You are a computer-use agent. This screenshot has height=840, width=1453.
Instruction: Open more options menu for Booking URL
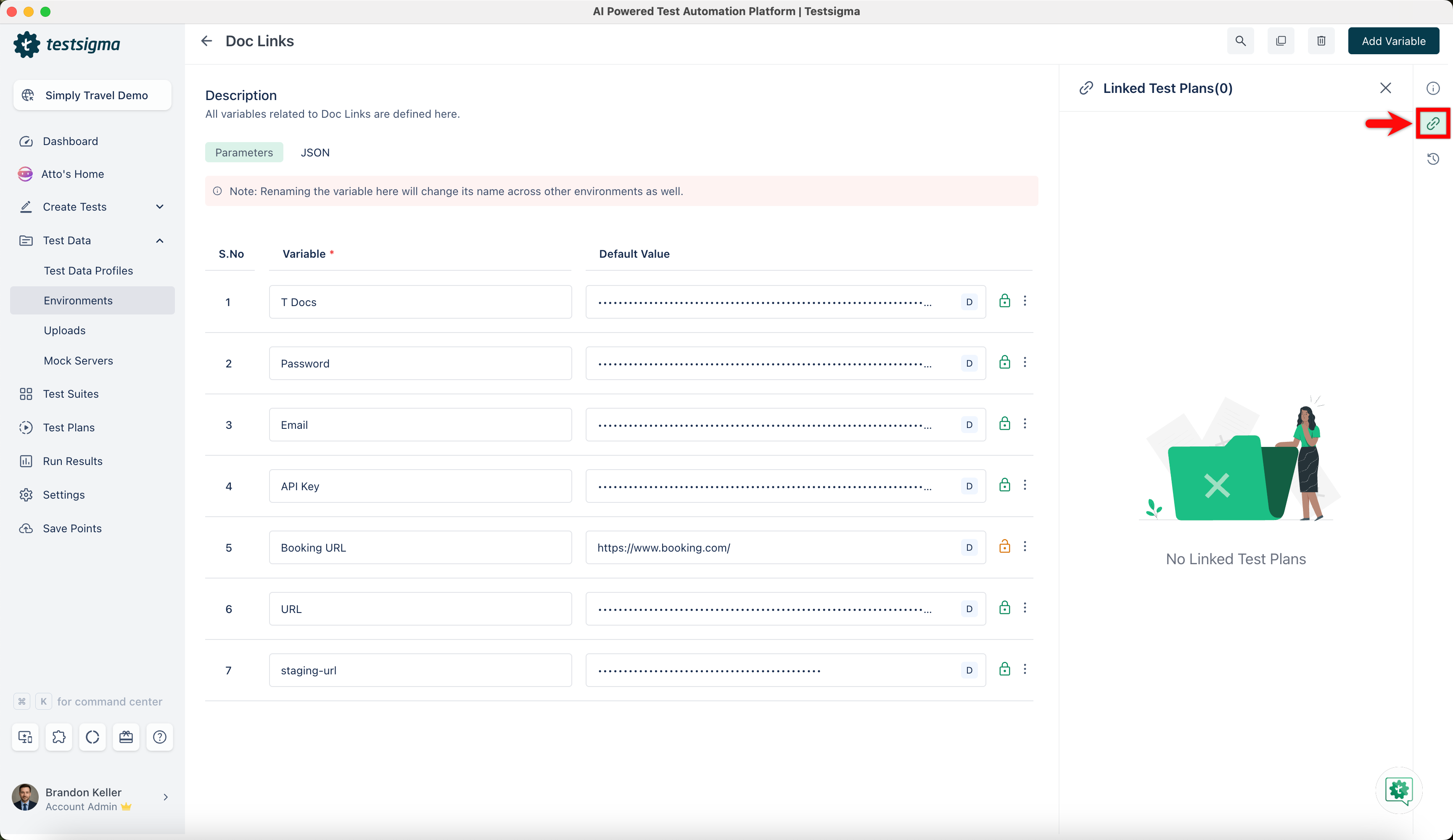tap(1025, 547)
